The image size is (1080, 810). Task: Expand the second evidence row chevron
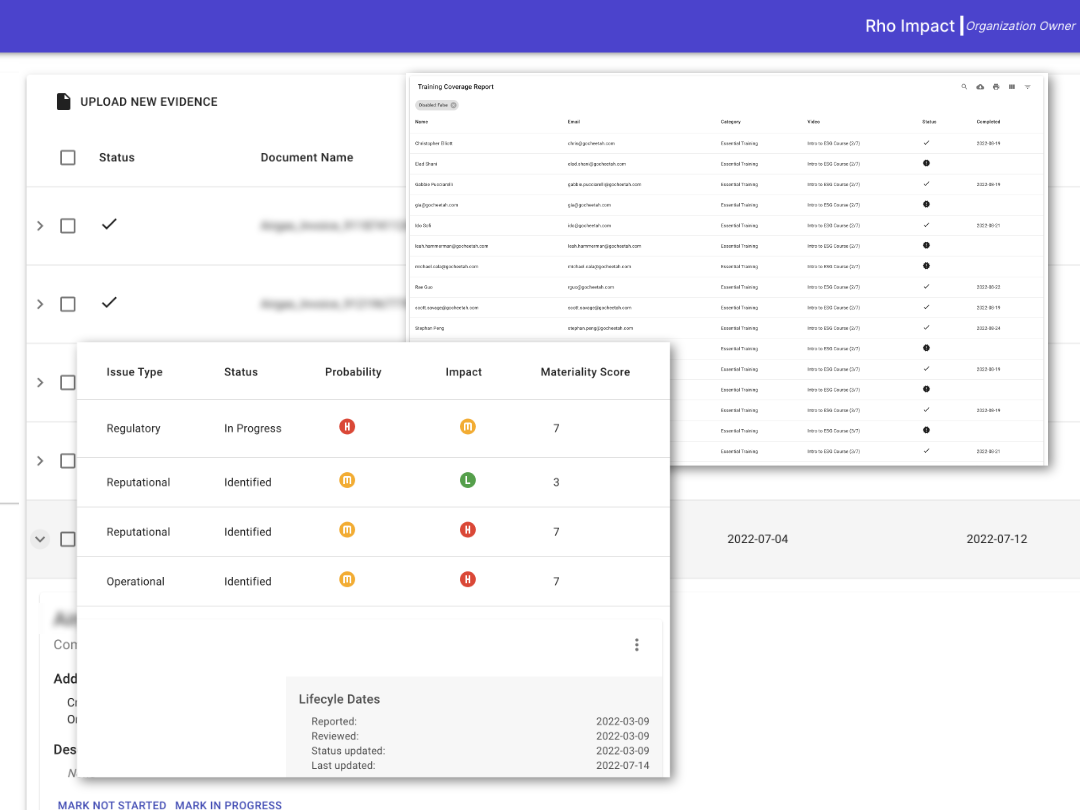[x=40, y=304]
